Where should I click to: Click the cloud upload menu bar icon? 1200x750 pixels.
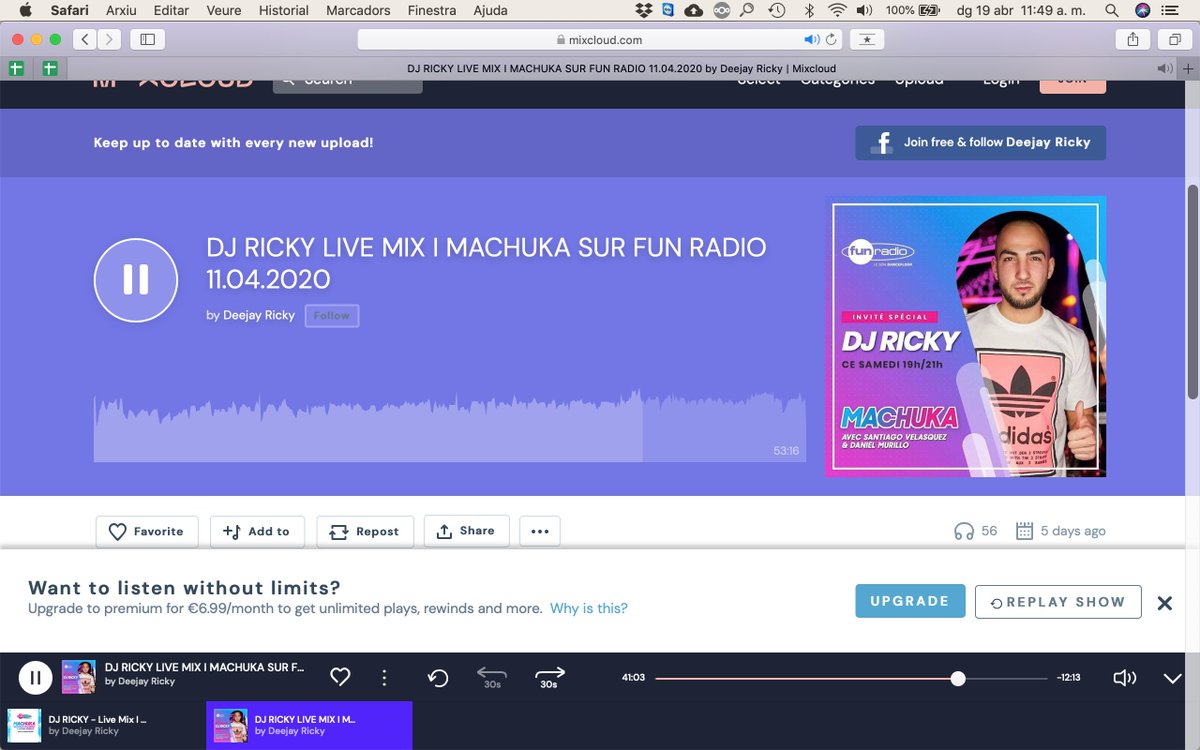coord(694,10)
